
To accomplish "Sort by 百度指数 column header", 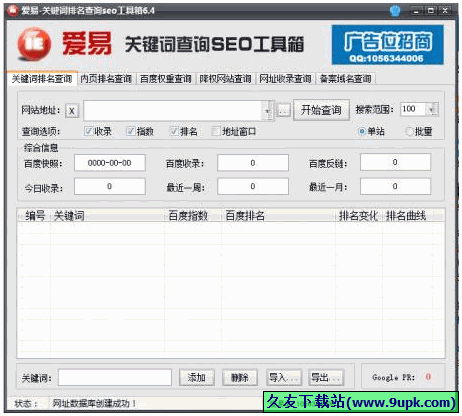I will click(x=193, y=216).
